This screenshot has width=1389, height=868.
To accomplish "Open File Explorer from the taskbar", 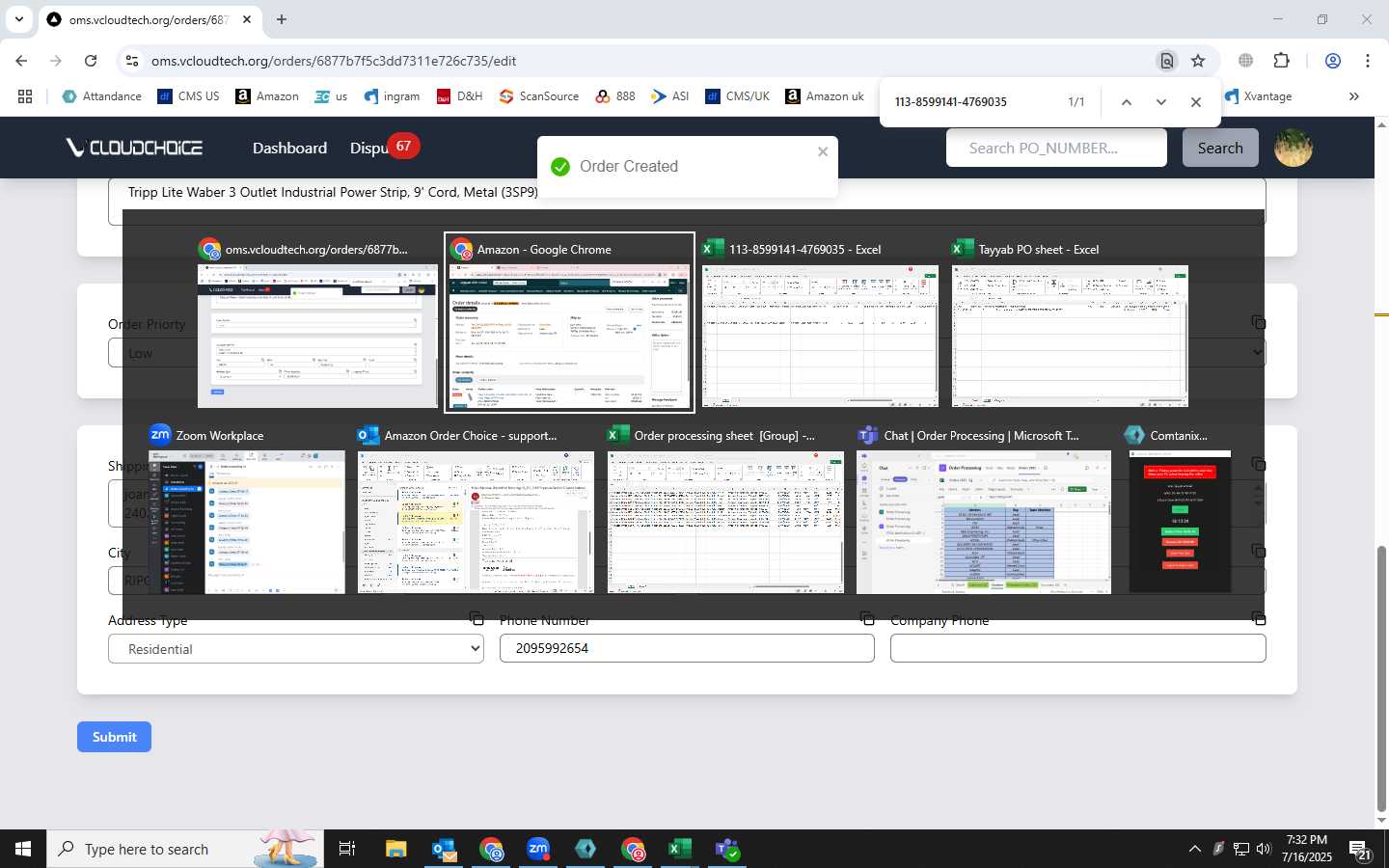I will [395, 849].
